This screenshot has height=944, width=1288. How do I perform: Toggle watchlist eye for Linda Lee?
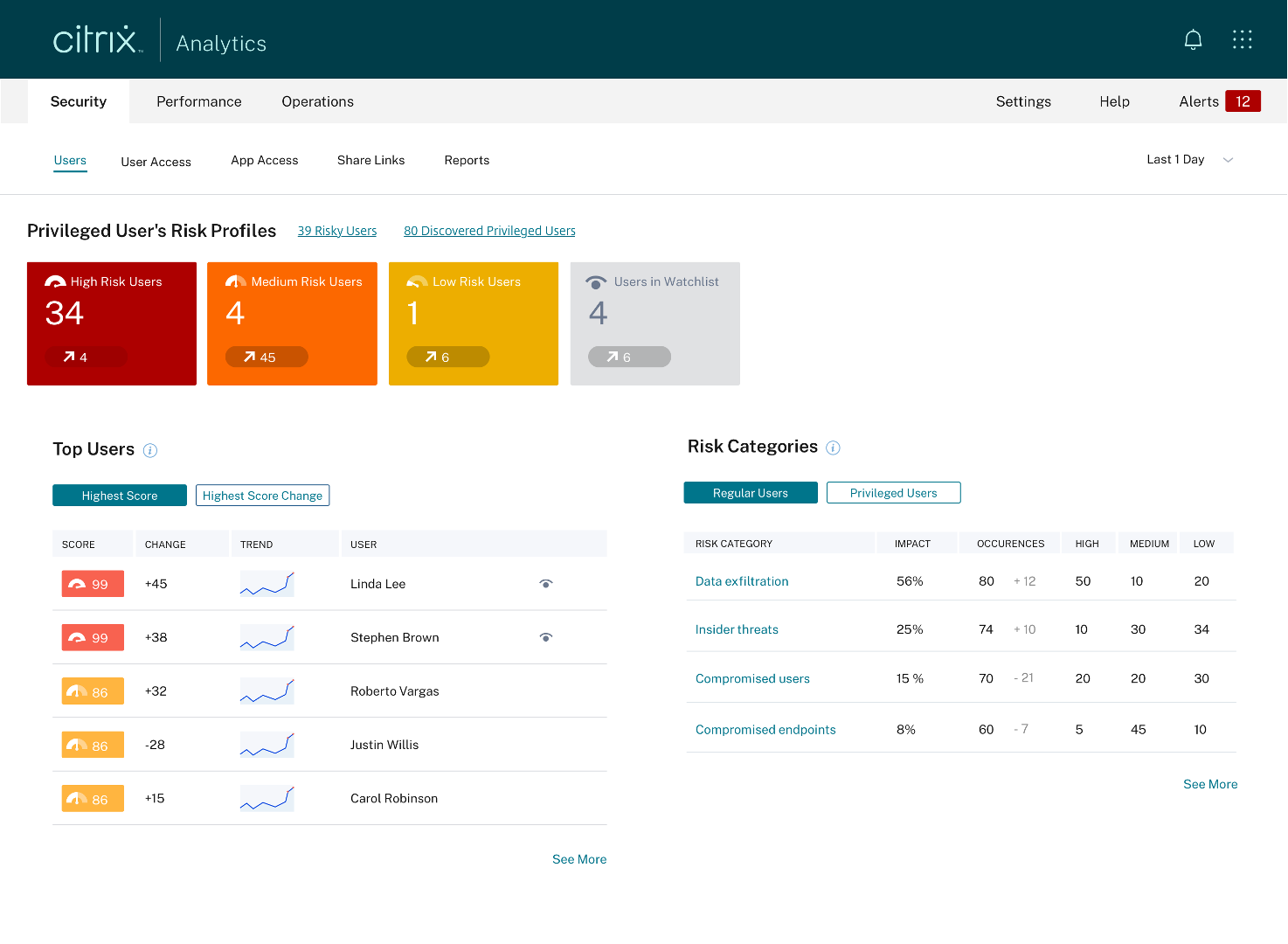pyautogui.click(x=546, y=584)
